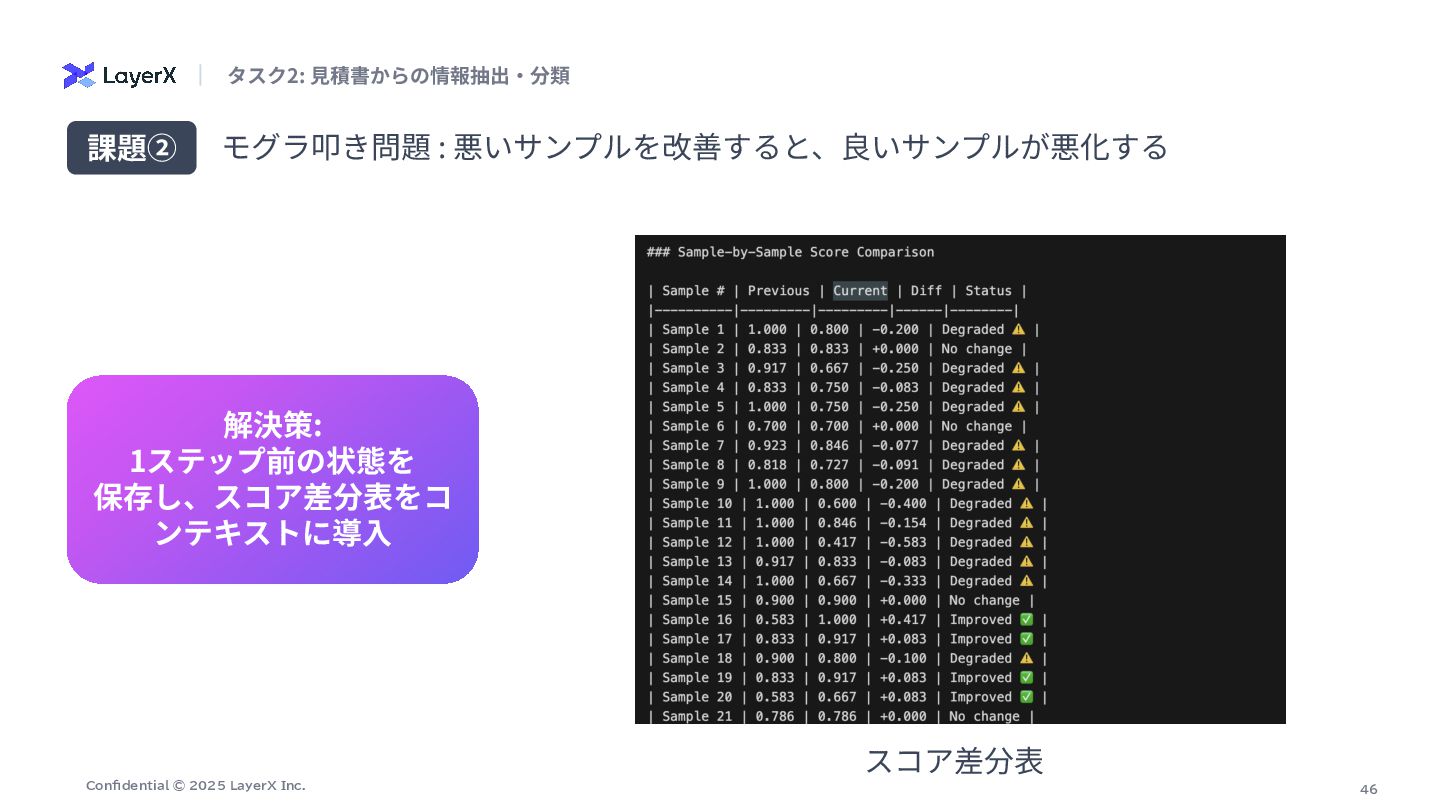Click the 'Status' column header

pos(988,291)
